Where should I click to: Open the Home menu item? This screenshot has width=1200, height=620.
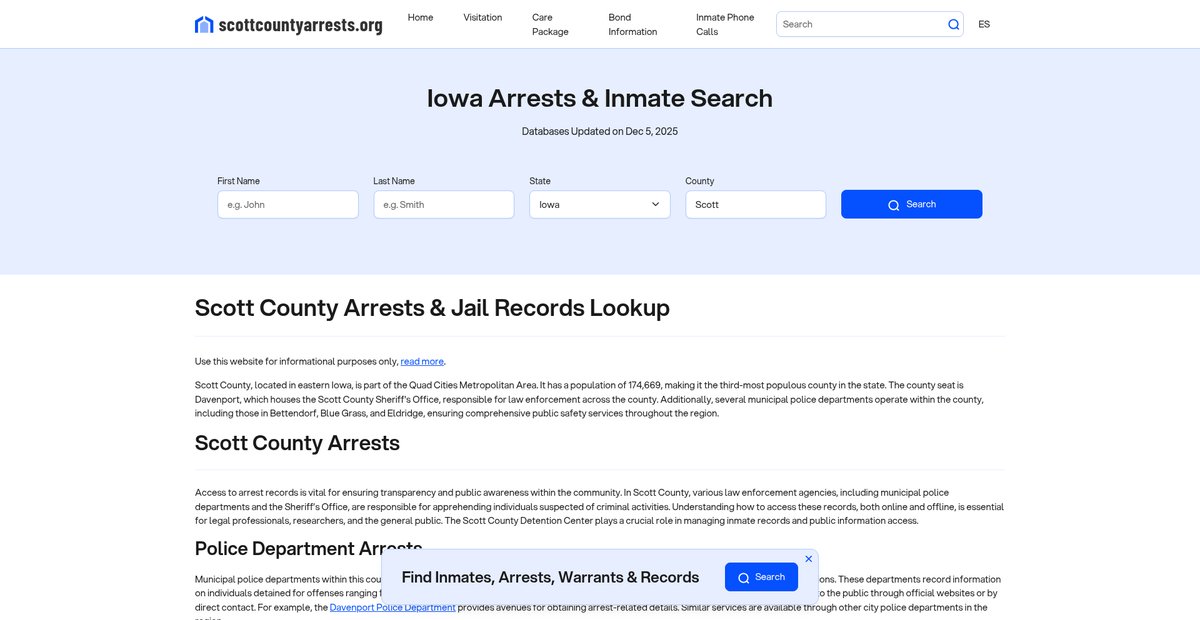coord(421,17)
